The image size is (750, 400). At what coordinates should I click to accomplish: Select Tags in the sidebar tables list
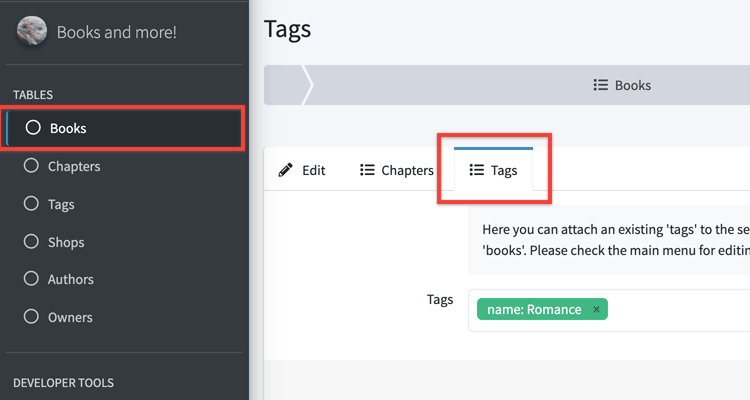tap(61, 204)
